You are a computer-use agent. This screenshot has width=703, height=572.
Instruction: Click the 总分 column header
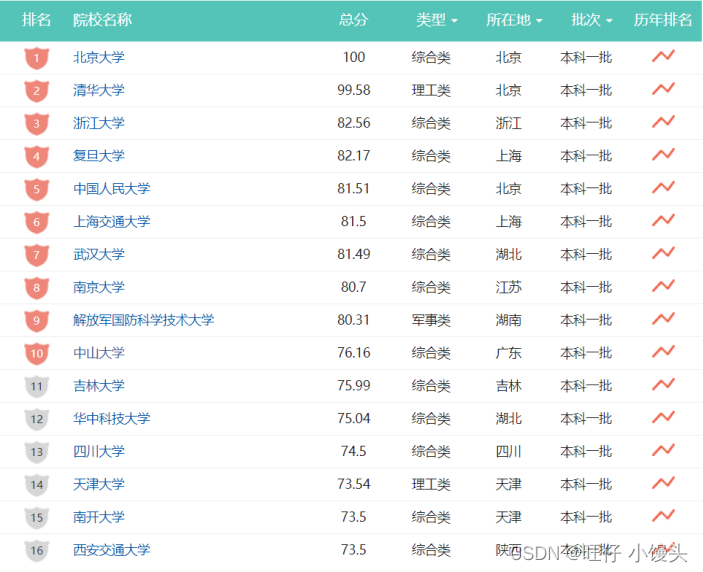[x=353, y=20]
